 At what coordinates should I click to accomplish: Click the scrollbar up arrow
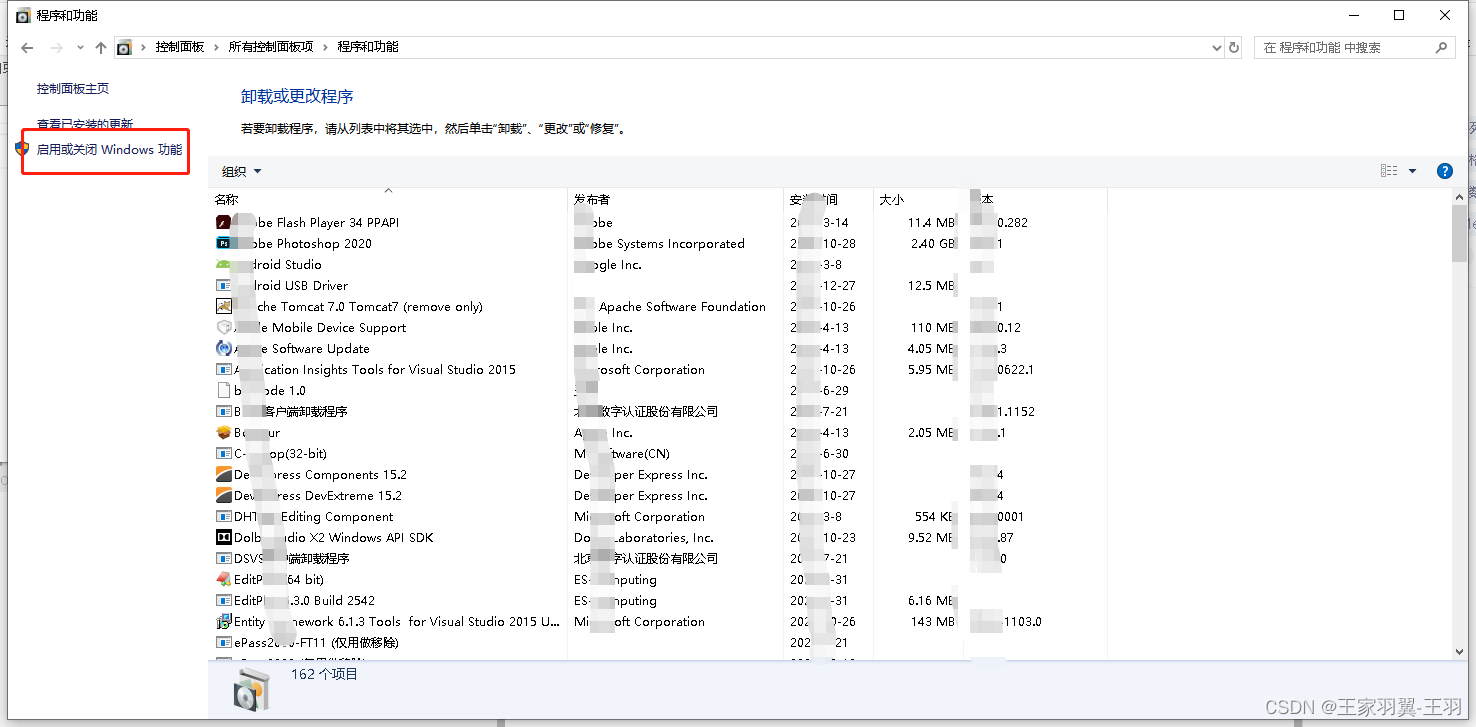point(1460,198)
